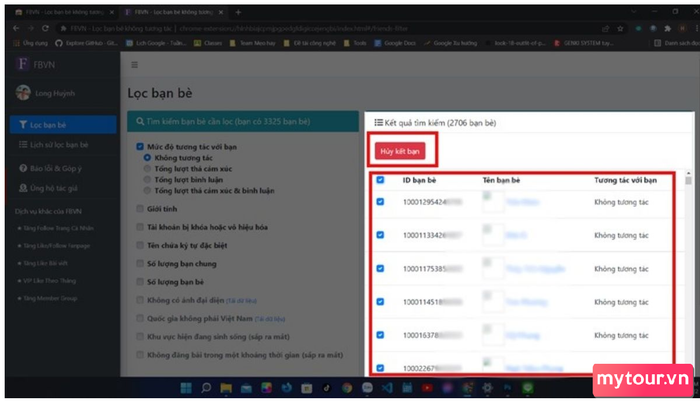
Task: Launch TikTok from the taskbar
Action: coord(326,388)
